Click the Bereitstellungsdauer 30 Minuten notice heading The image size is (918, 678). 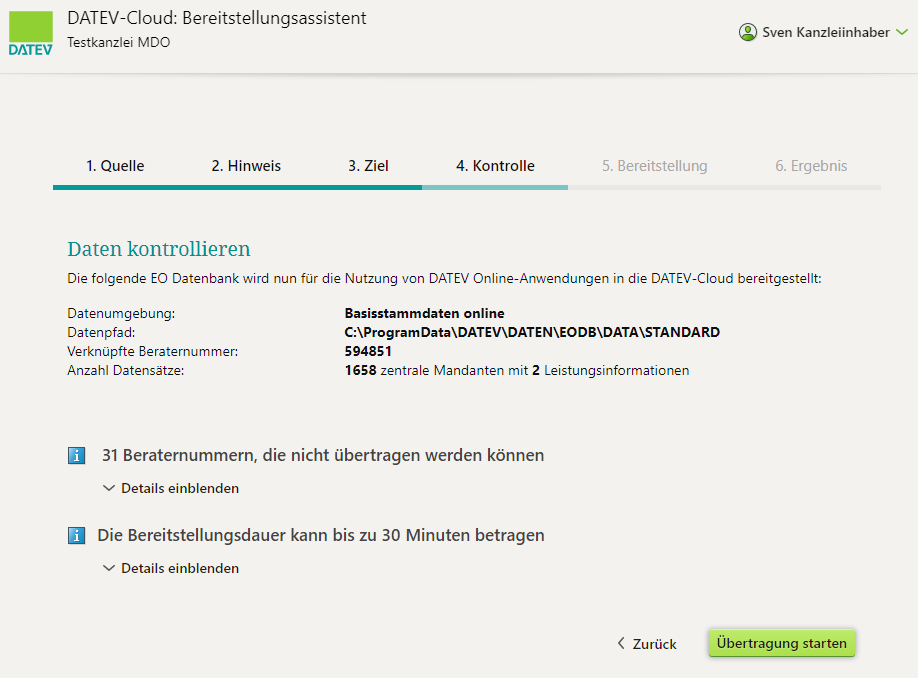(x=321, y=535)
